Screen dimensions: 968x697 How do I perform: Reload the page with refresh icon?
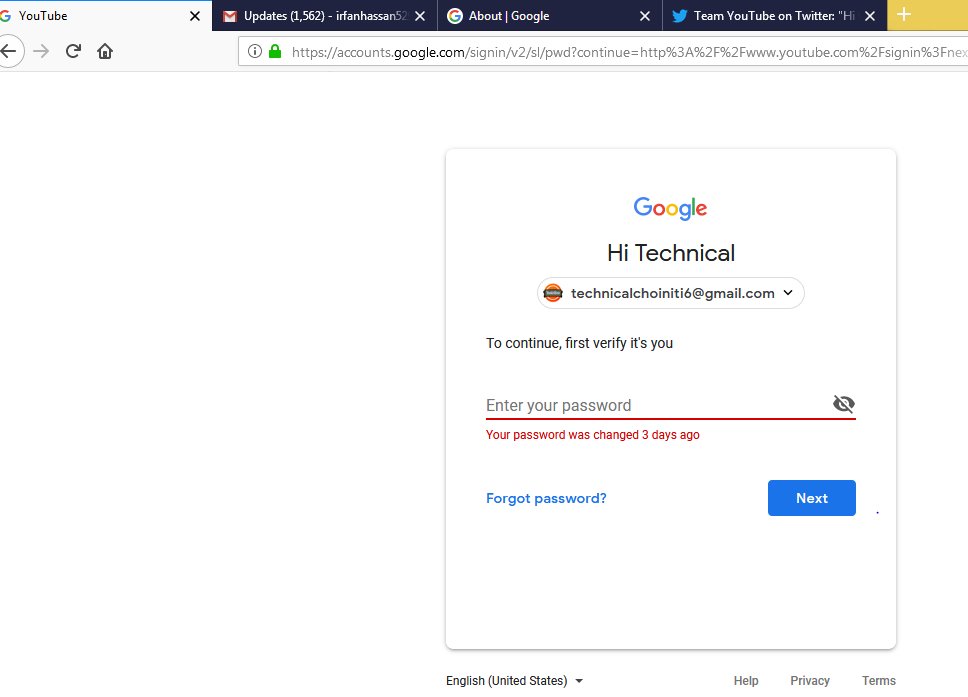(x=73, y=51)
